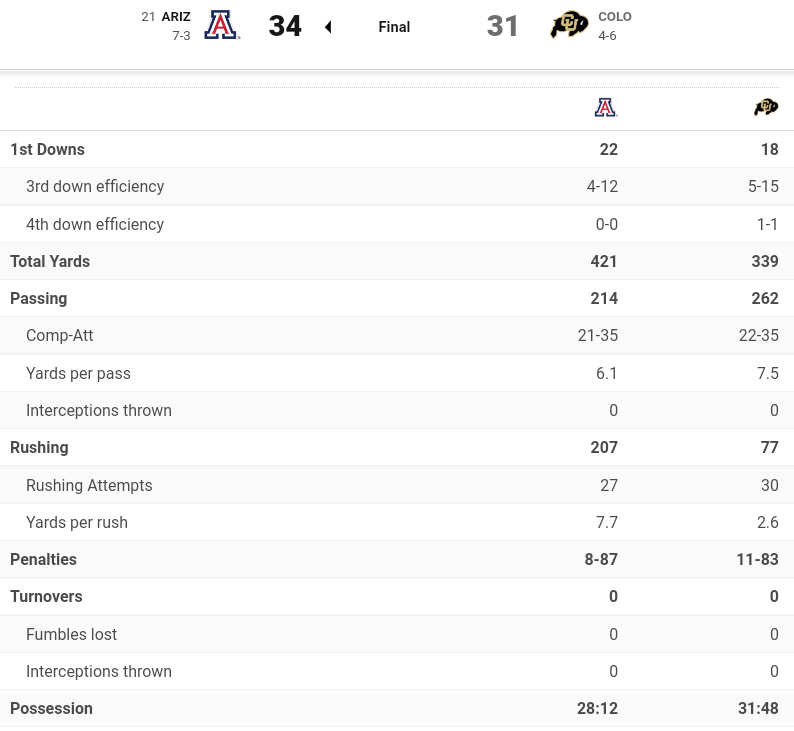Click the Rushing stat row label
This screenshot has height=731, width=794.
[39, 447]
